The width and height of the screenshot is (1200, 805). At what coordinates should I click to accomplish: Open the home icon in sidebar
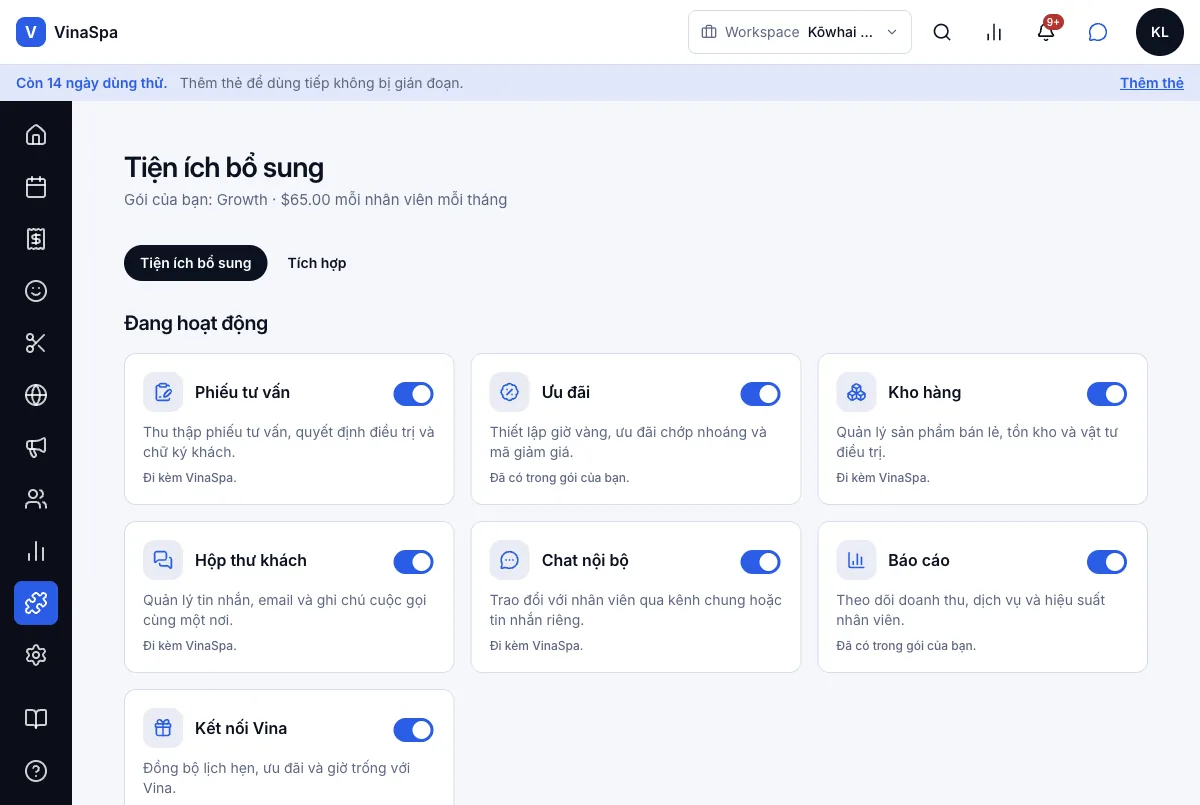coord(36,135)
